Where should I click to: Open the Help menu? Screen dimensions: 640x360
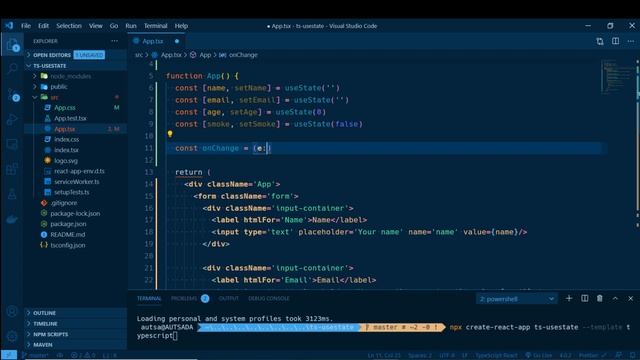pyautogui.click(x=181, y=26)
